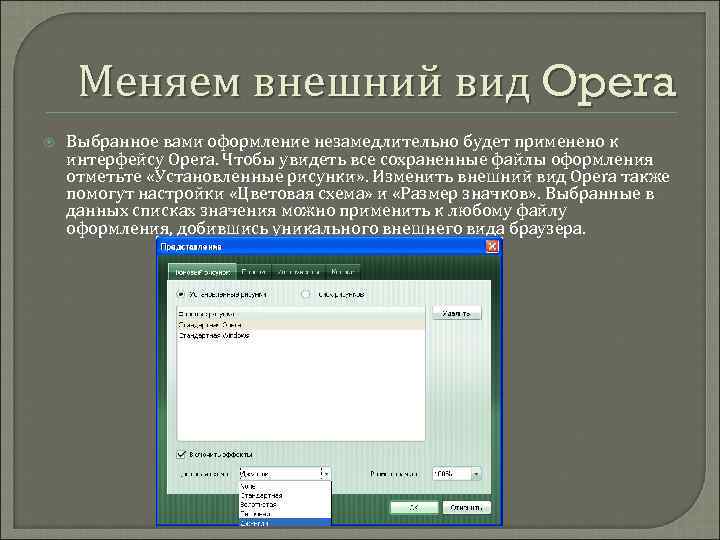Choose the top option in color scheme list
This screenshot has height=540, width=720.
pos(285,486)
